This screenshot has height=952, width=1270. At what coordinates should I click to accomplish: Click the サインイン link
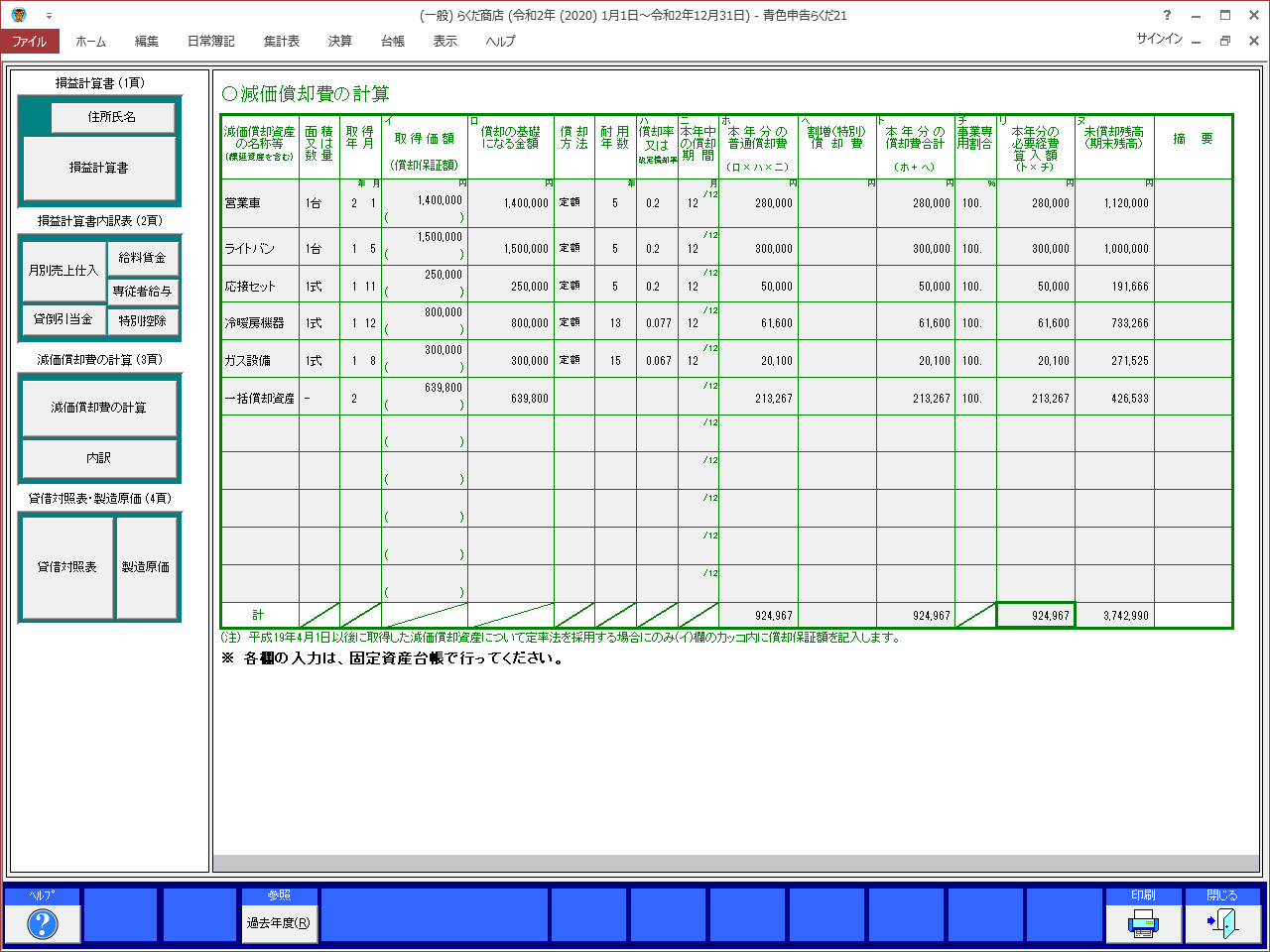click(x=1160, y=39)
